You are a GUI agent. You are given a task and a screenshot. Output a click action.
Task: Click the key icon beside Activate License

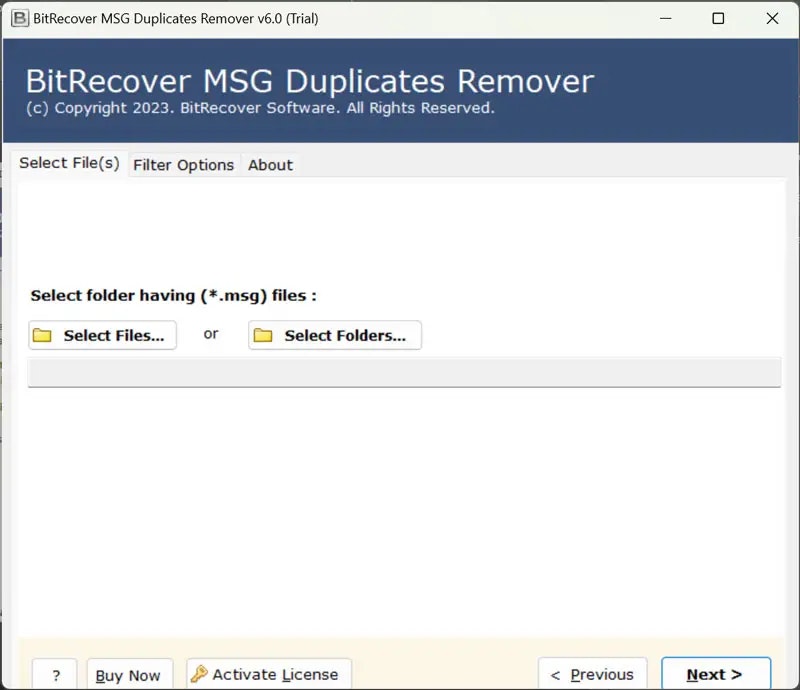(199, 674)
